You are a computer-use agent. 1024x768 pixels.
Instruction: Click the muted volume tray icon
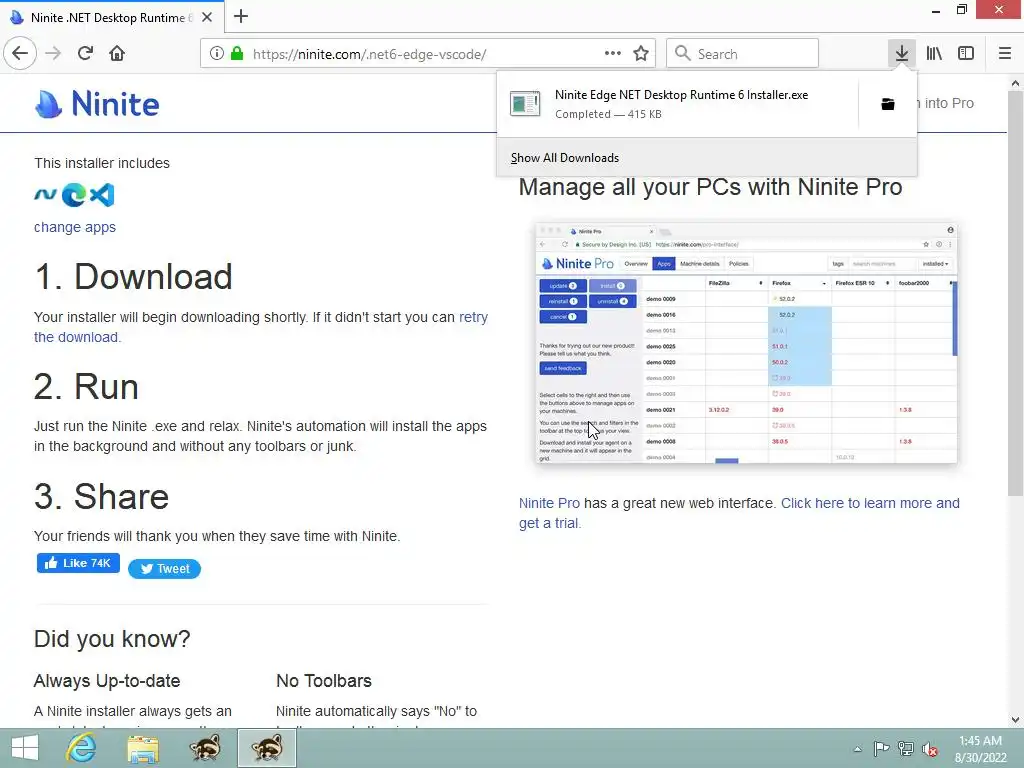930,749
